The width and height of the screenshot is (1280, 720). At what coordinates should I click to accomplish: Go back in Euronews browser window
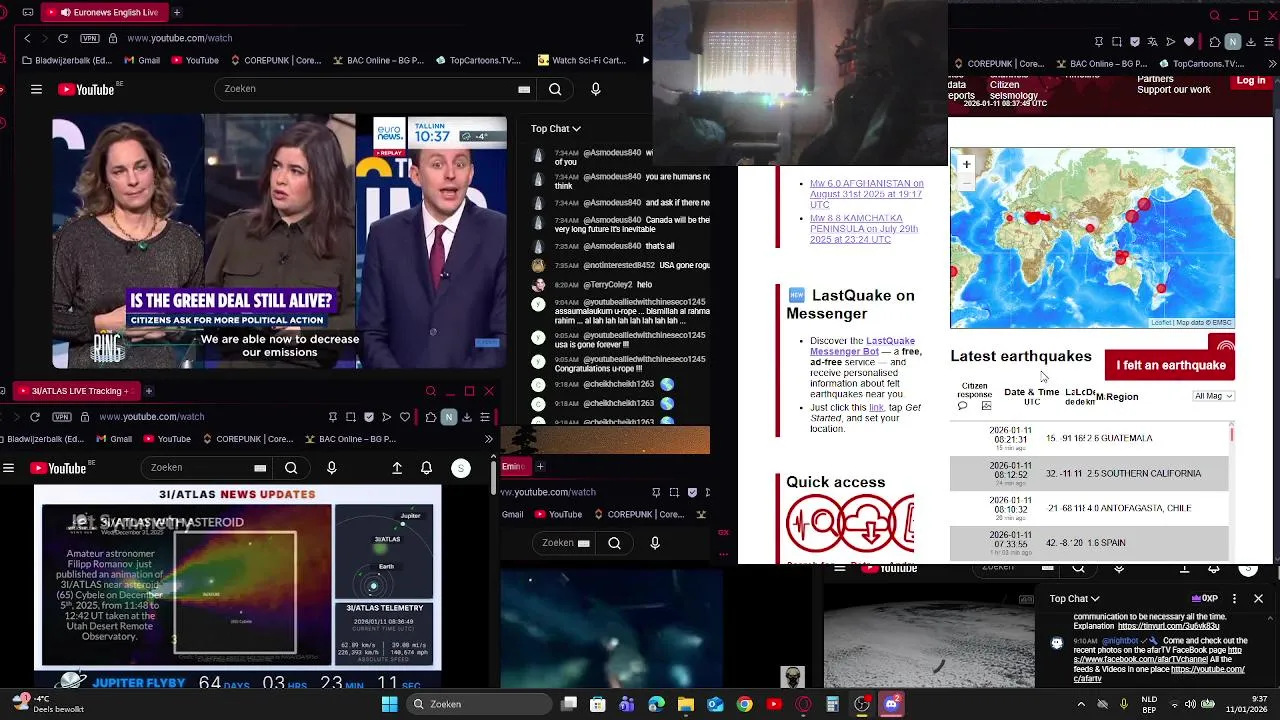coord(27,38)
